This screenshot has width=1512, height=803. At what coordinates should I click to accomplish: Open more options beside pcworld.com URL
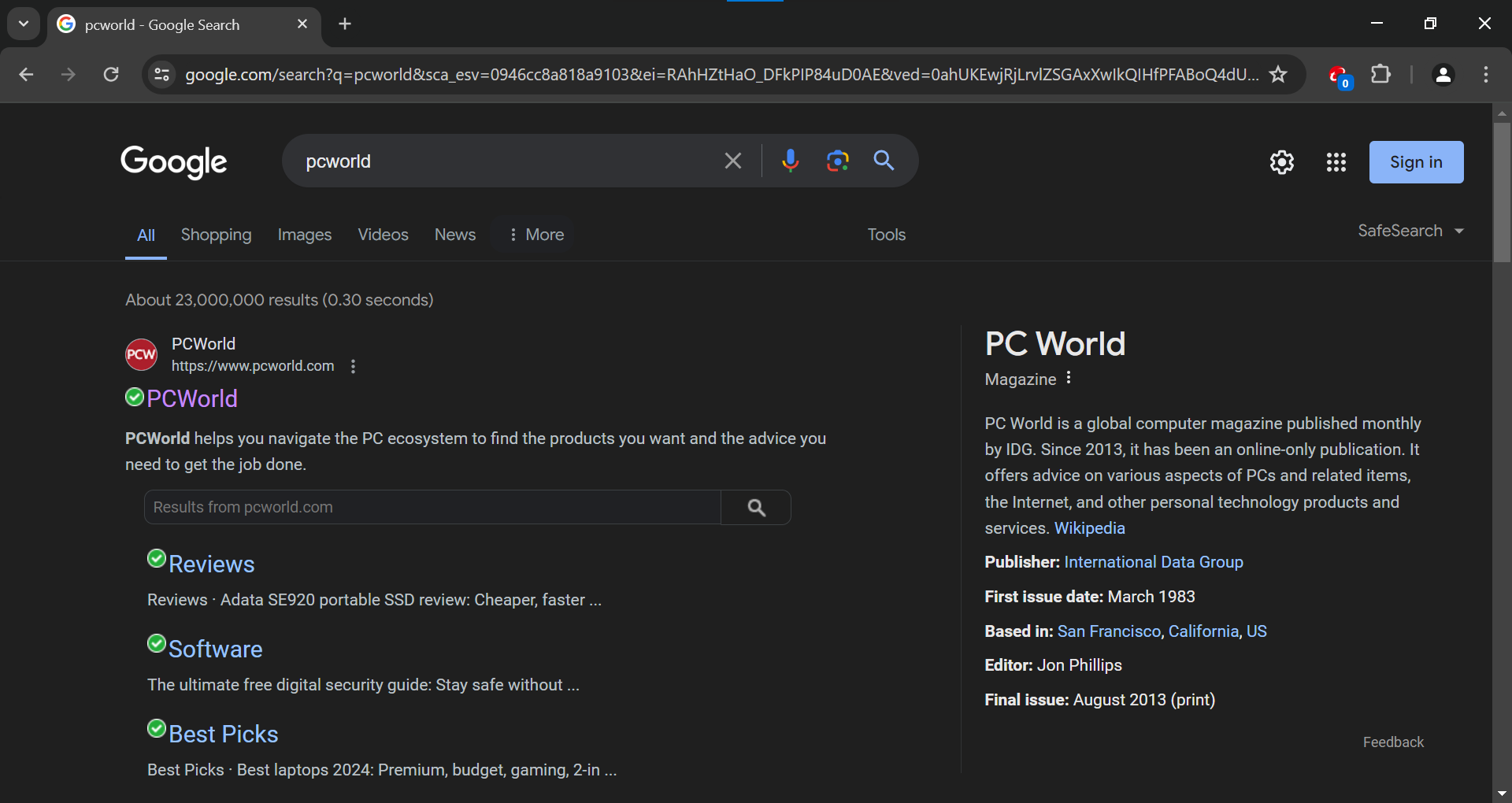[353, 366]
